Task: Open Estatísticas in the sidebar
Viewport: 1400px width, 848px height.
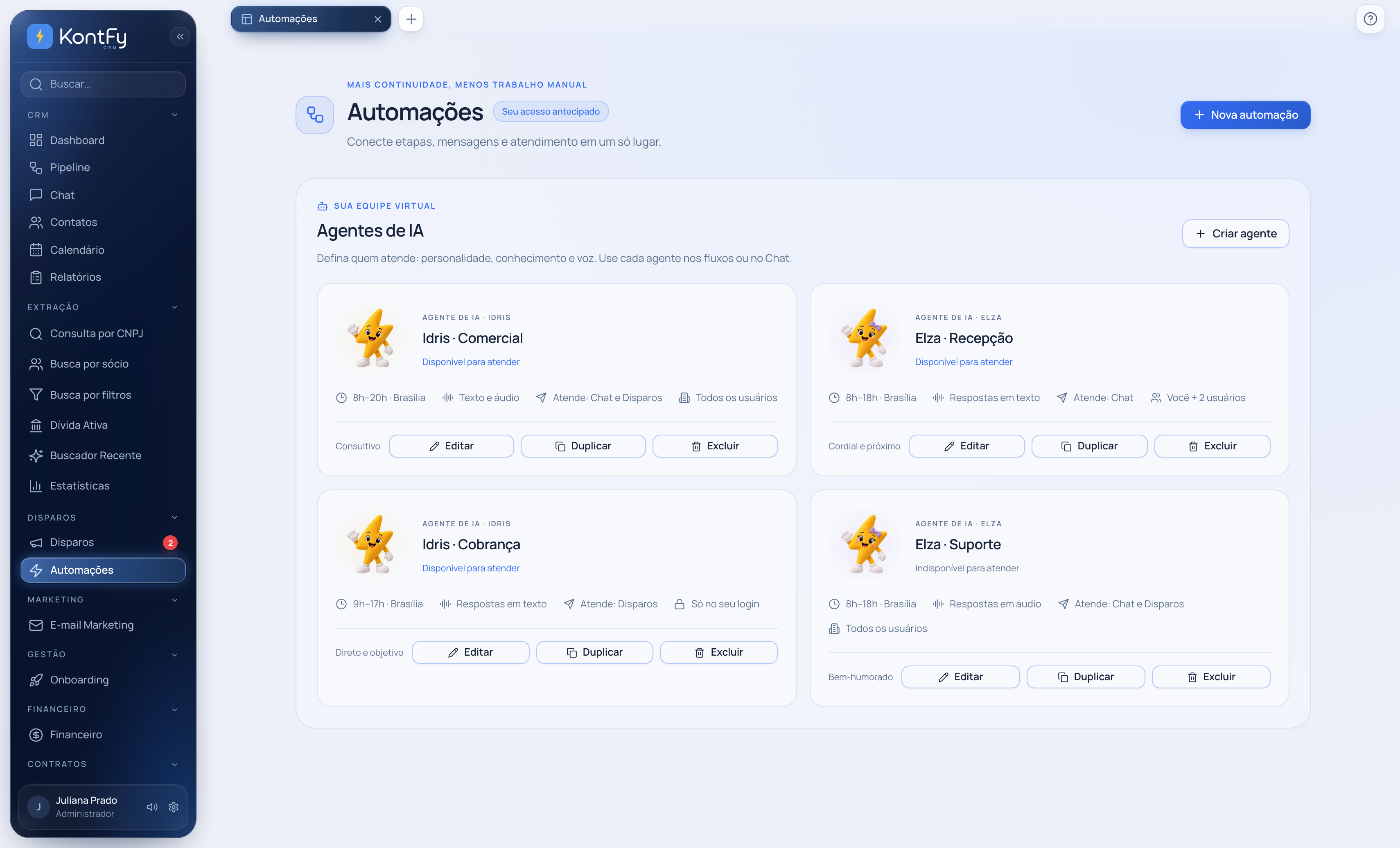Action: pos(103,486)
